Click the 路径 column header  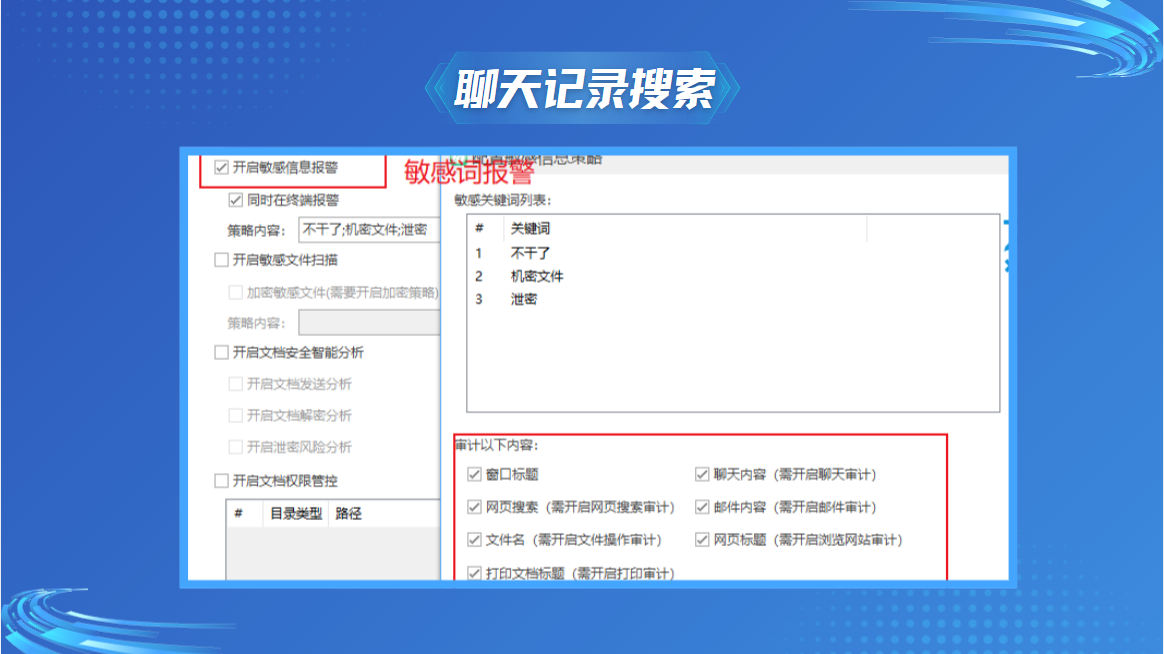[384, 514]
